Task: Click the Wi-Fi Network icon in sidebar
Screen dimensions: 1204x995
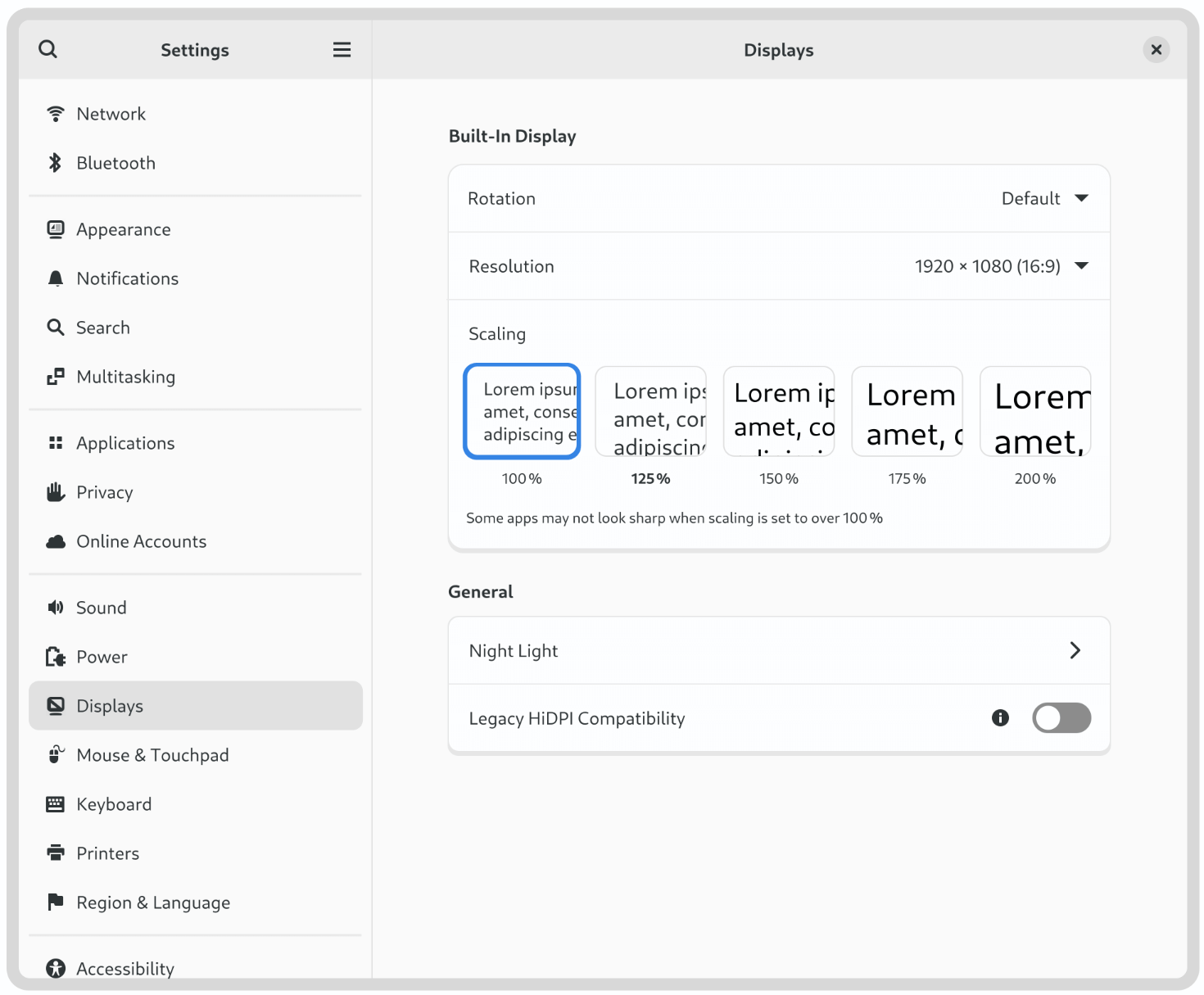Action: pyautogui.click(x=55, y=114)
